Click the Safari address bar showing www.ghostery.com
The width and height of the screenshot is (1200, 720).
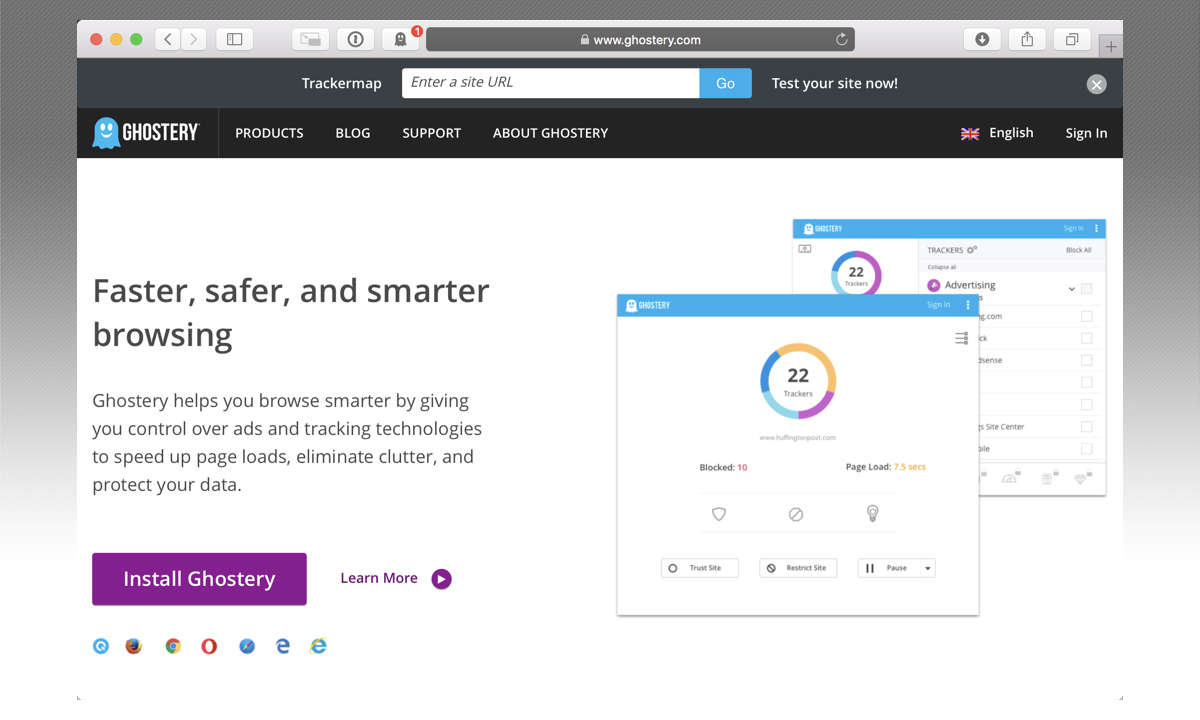pos(640,40)
